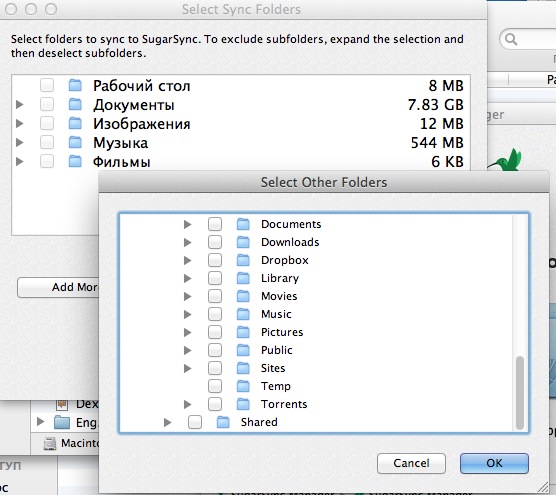The width and height of the screenshot is (556, 495).
Task: Tick the Library folder checkbox
Action: (215, 278)
